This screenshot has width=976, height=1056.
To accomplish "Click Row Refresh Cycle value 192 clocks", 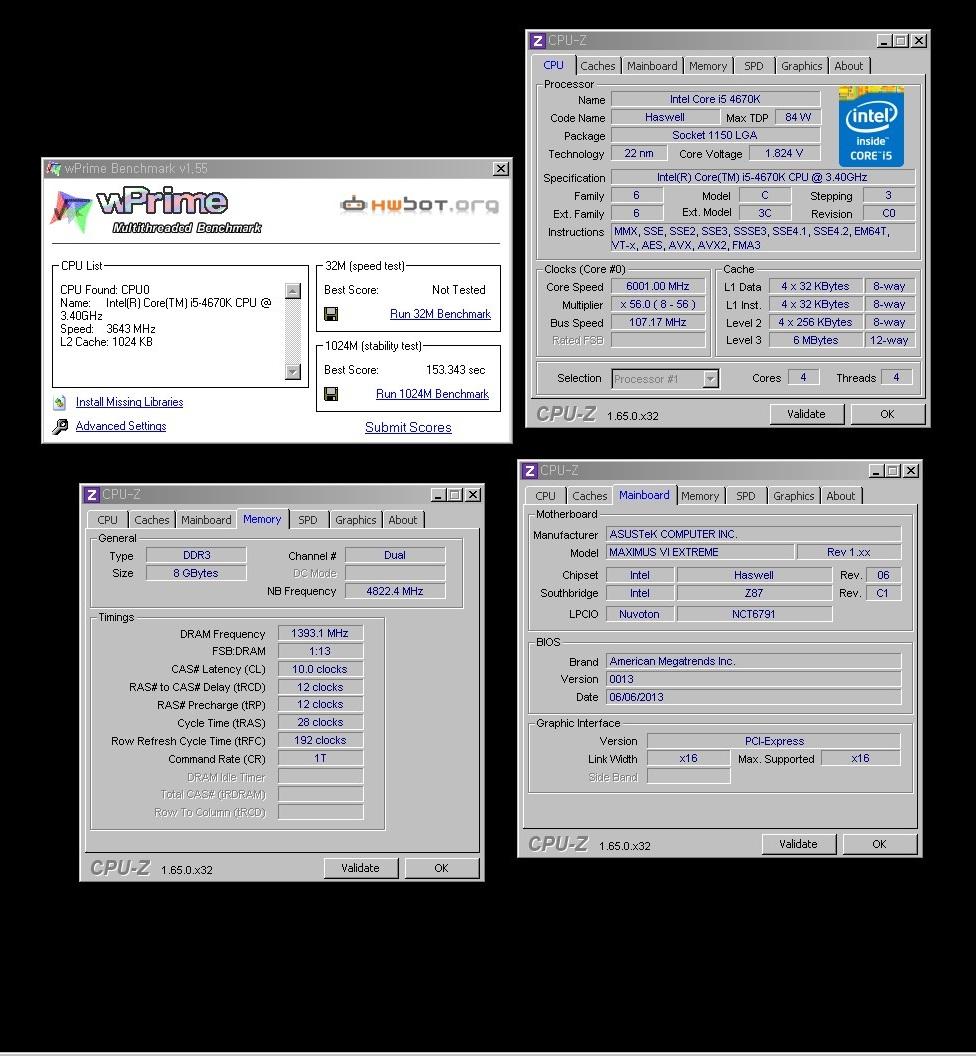I will pyautogui.click(x=320, y=740).
